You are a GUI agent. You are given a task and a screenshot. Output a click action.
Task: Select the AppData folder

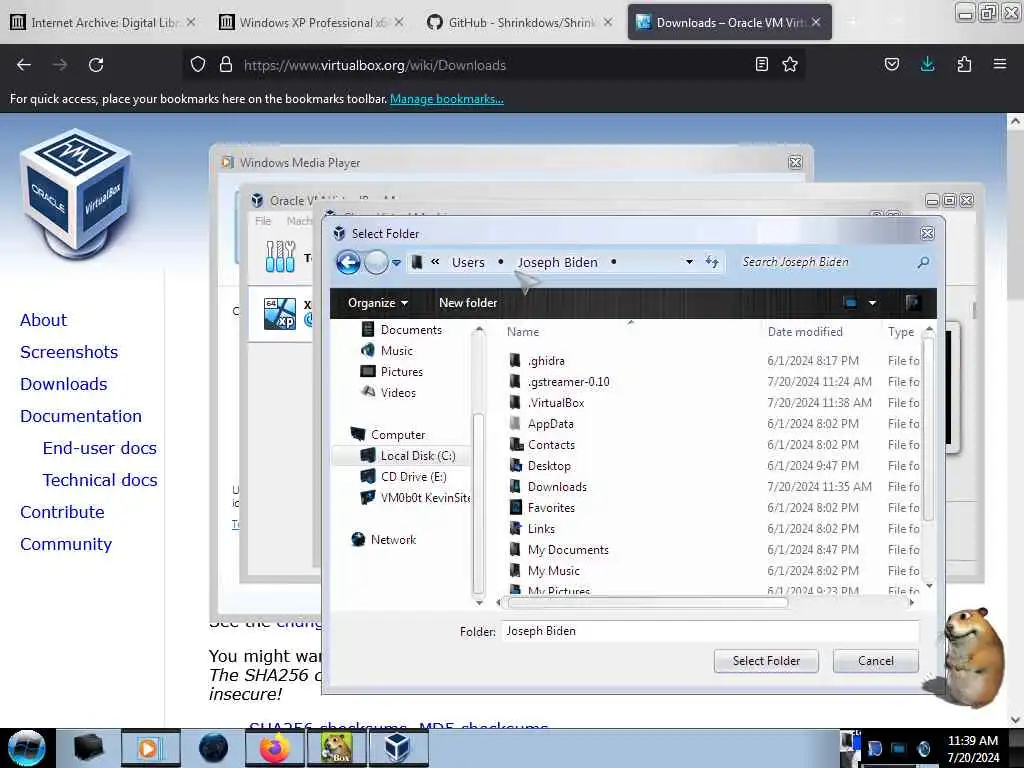[551, 424]
